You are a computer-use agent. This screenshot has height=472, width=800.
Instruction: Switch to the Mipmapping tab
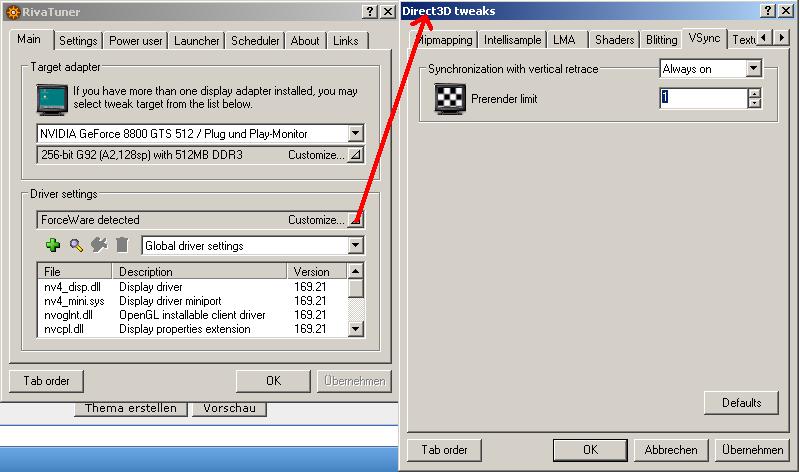point(444,40)
